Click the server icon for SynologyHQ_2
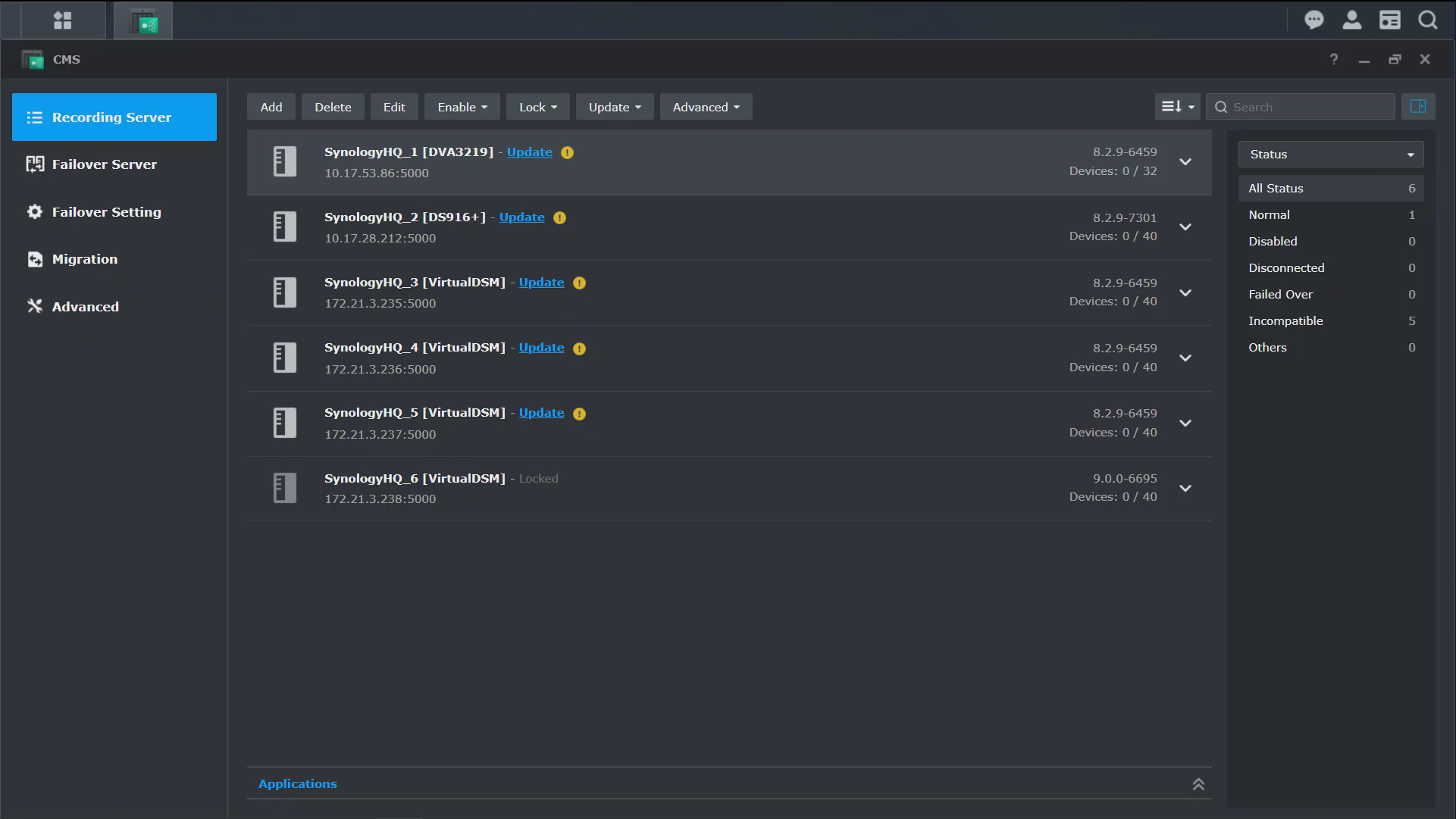This screenshot has width=1456, height=819. (x=285, y=227)
